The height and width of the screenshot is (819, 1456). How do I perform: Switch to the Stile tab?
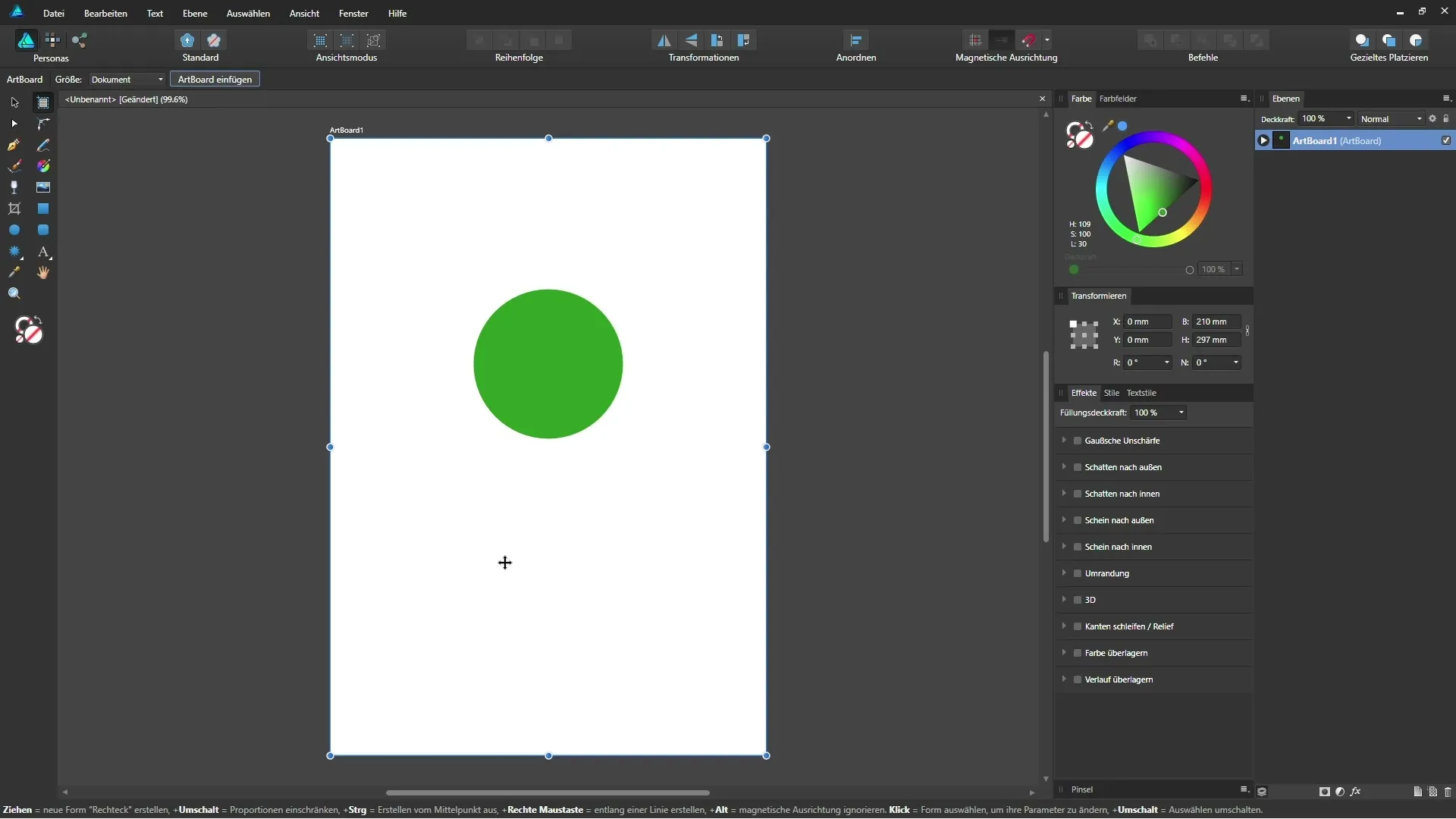point(1112,393)
